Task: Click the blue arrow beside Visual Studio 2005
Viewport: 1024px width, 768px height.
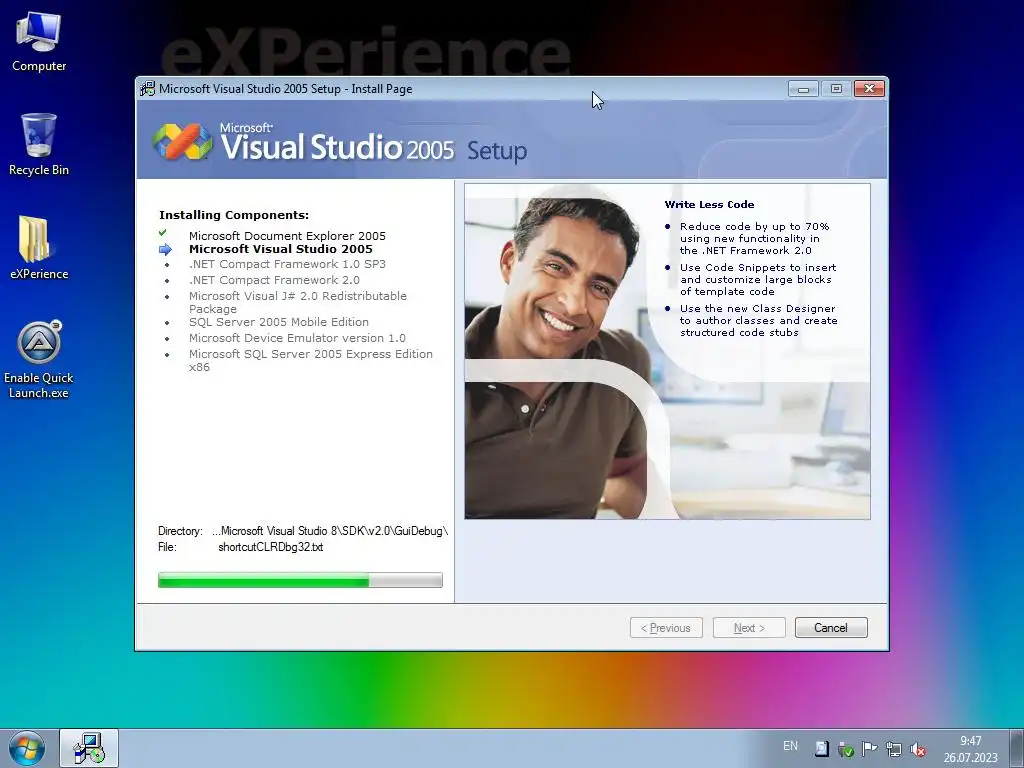Action: pos(165,249)
